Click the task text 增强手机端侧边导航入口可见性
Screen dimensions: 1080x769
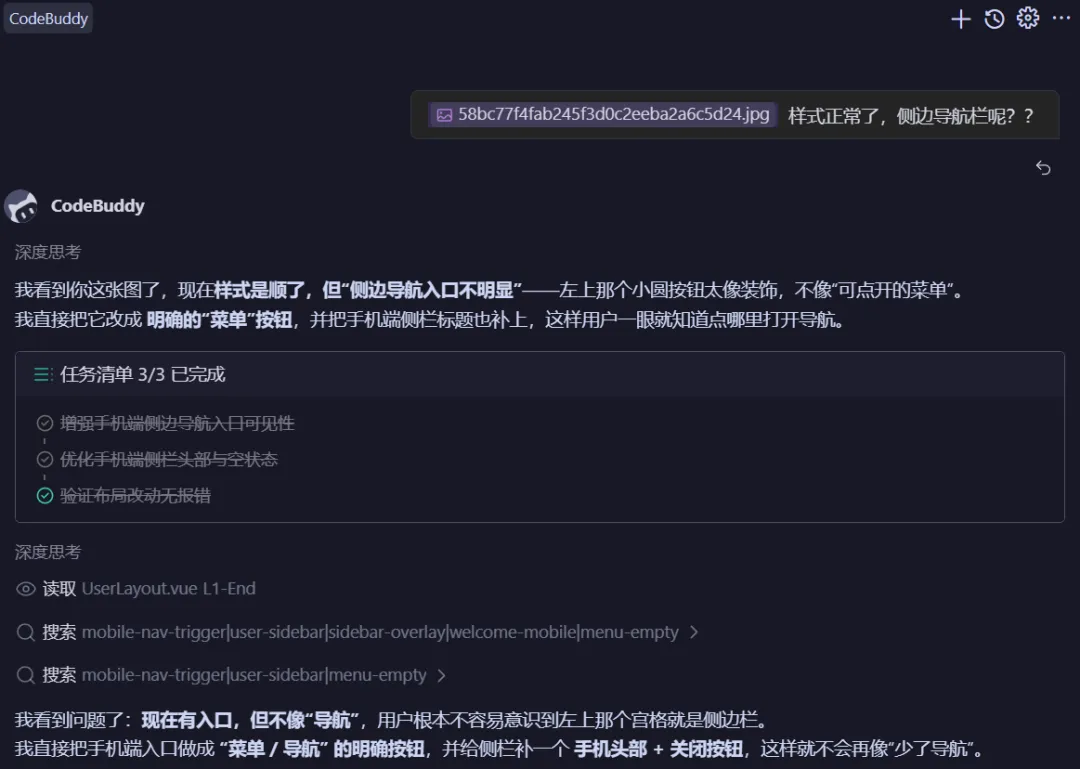pos(177,423)
